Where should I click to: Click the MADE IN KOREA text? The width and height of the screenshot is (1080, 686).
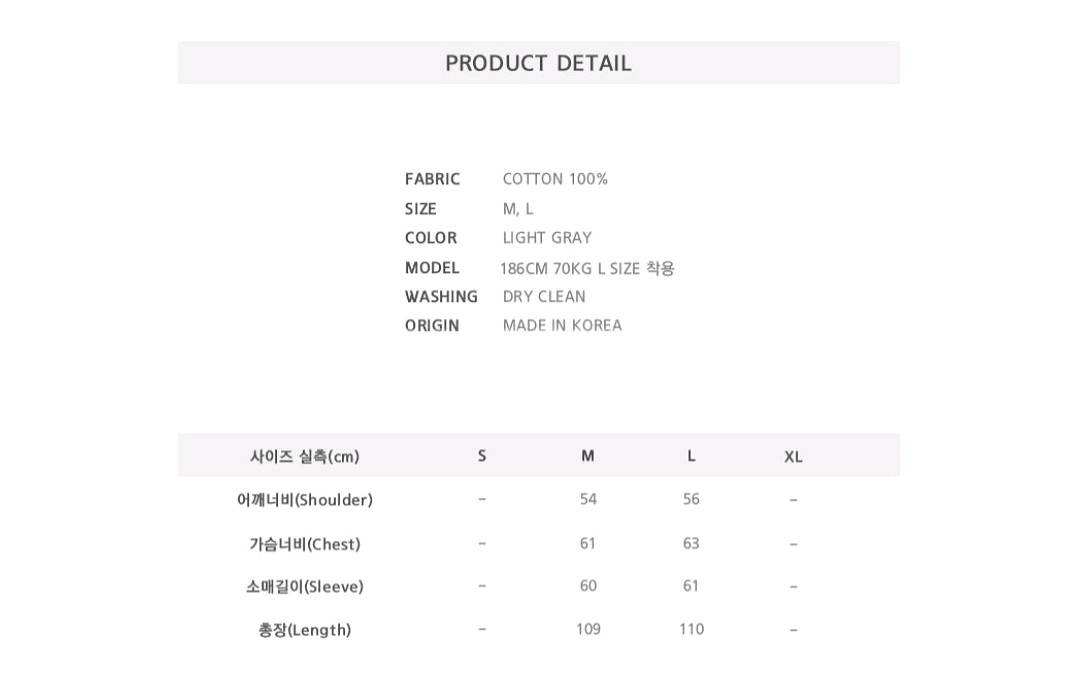click(x=562, y=326)
